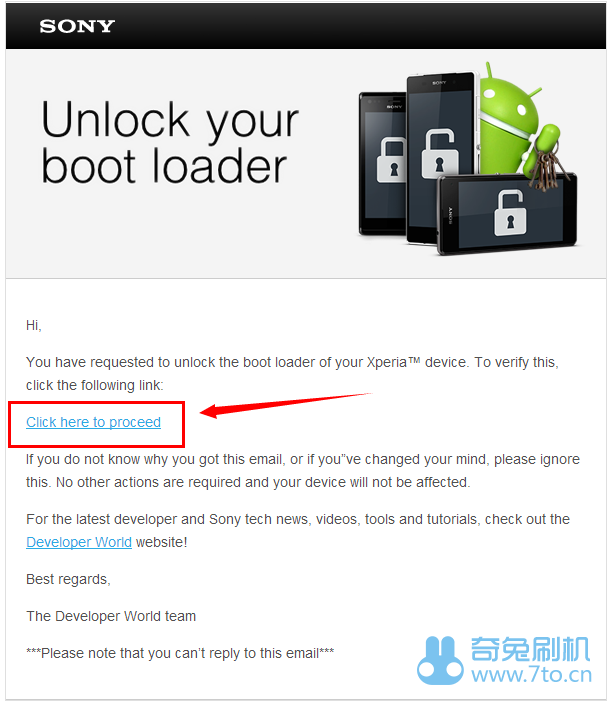The height and width of the screenshot is (704, 610).
Task: Click the padlock on the left phone
Action: pyautogui.click(x=391, y=160)
